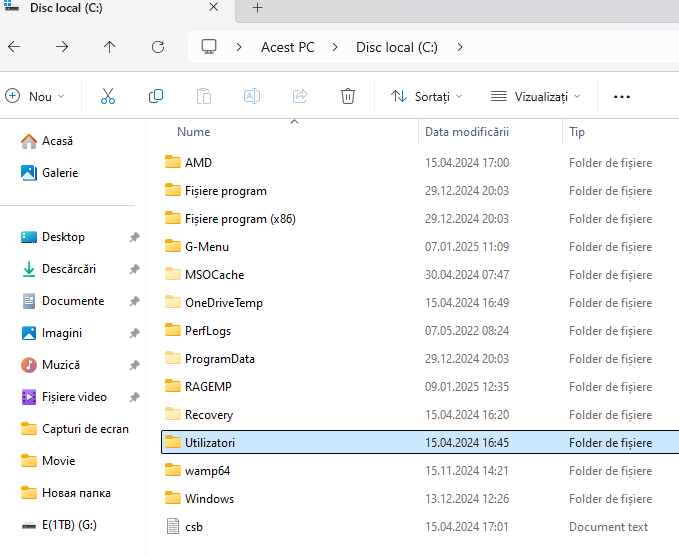Open the E(1TB) (G:) drive in sidebar
Image resolution: width=679 pixels, height=557 pixels.
tap(68, 525)
